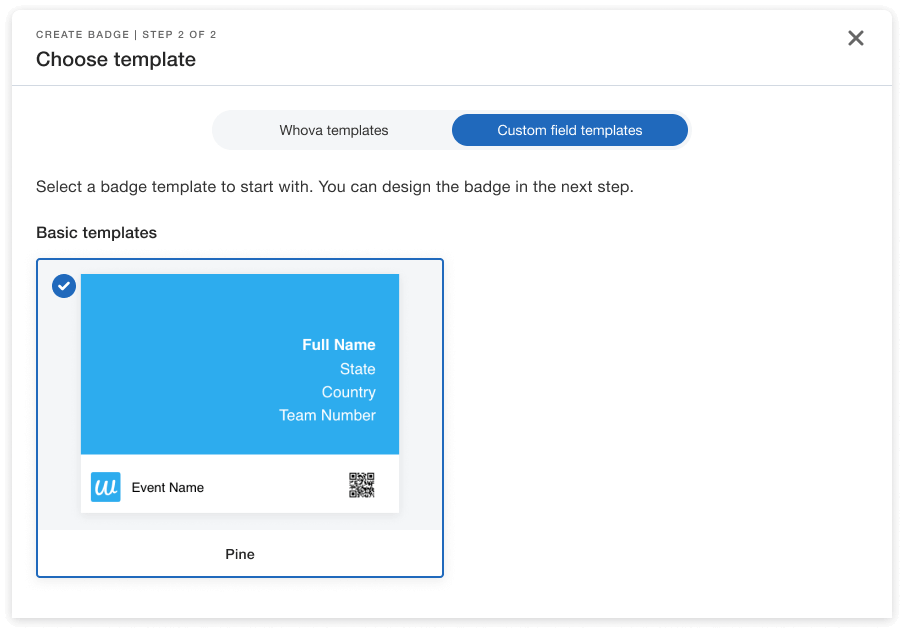Click the QR code on the badge preview
The width and height of the screenshot is (904, 632).
click(361, 486)
